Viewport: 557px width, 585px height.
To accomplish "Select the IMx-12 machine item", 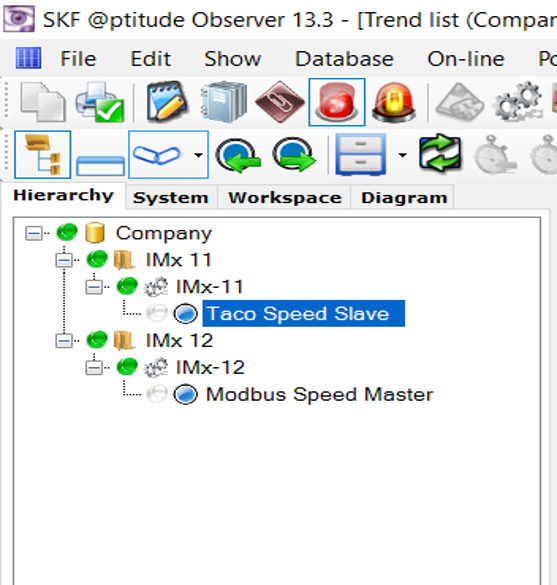I will click(210, 368).
